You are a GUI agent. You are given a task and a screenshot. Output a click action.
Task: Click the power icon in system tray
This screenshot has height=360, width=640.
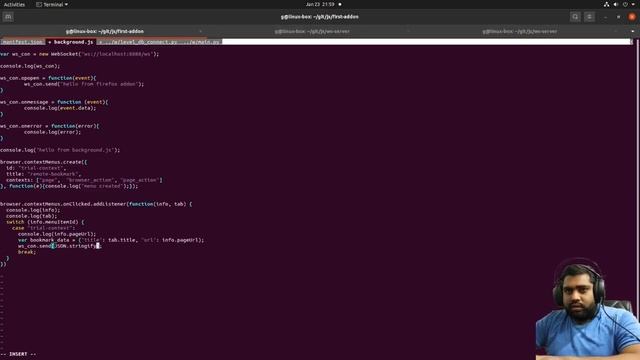[x=625, y=4]
